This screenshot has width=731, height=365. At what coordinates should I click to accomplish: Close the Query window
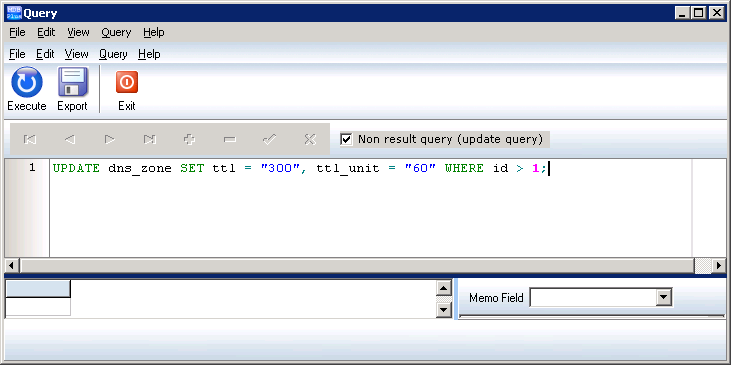[x=716, y=13]
